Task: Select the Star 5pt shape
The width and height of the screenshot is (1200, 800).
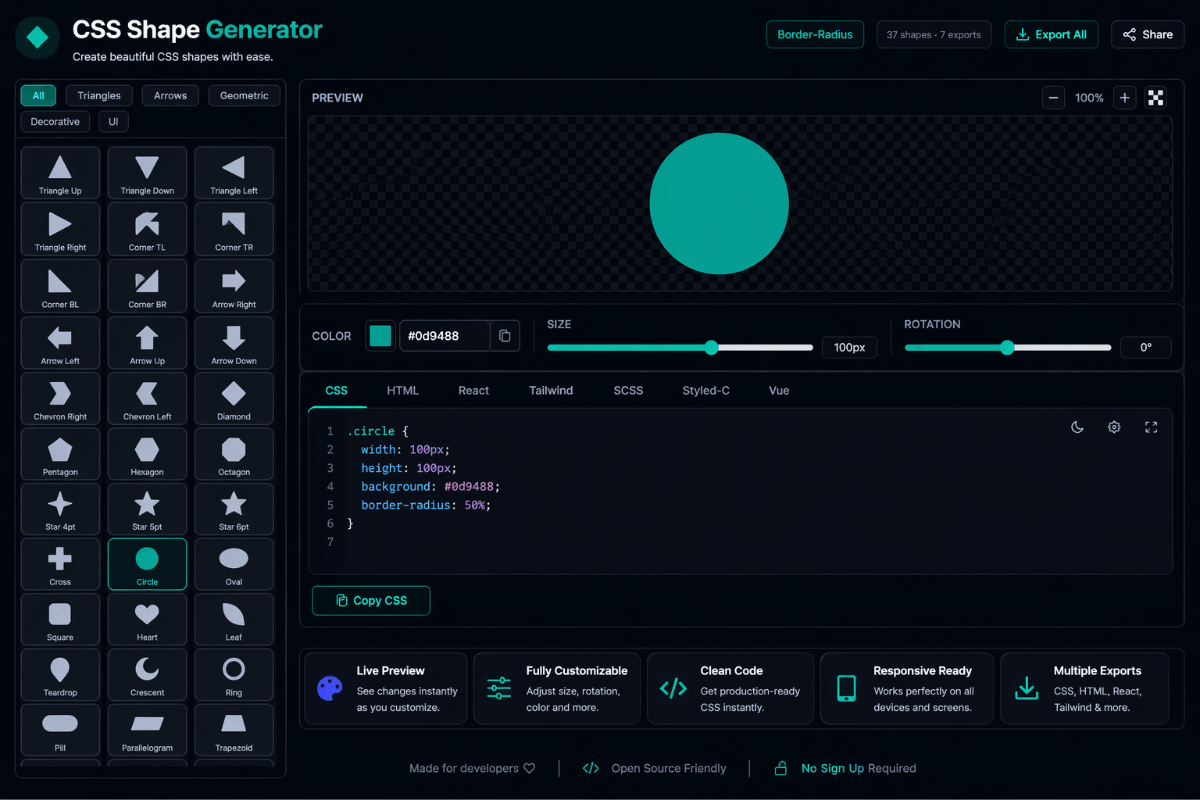Action: click(147, 509)
